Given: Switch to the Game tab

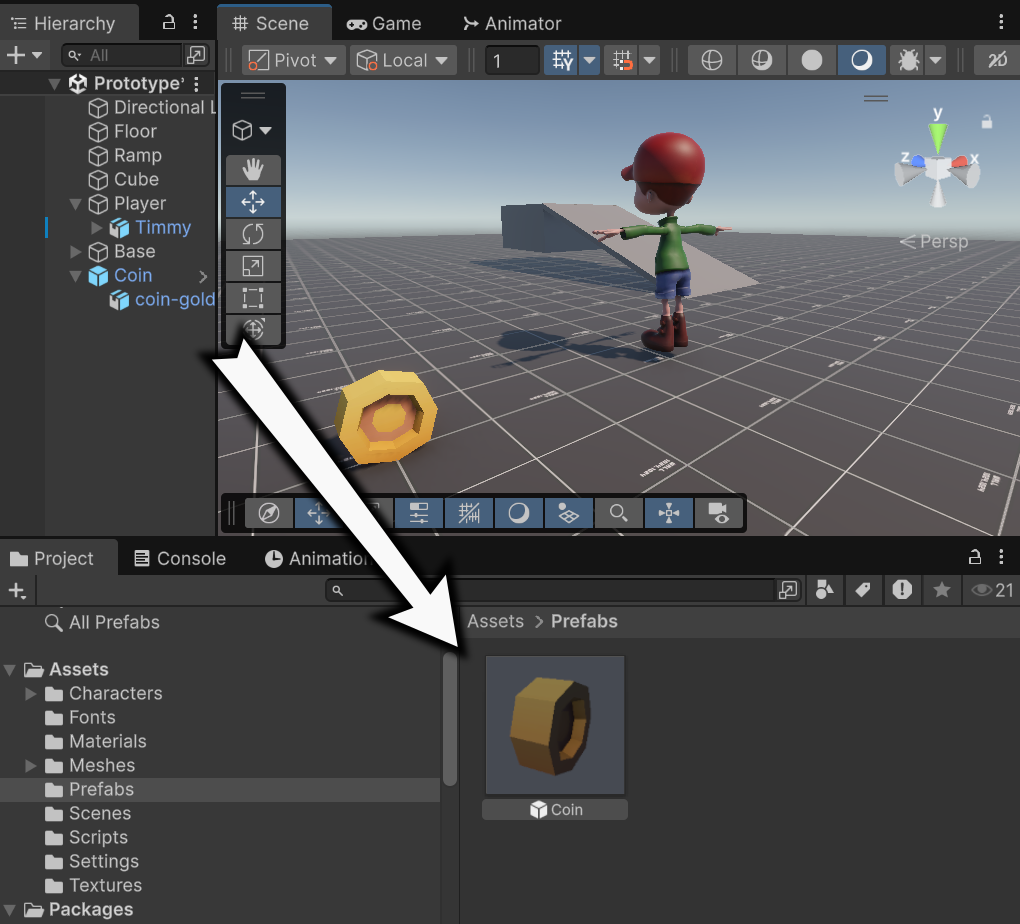Looking at the screenshot, I should click(x=384, y=23).
